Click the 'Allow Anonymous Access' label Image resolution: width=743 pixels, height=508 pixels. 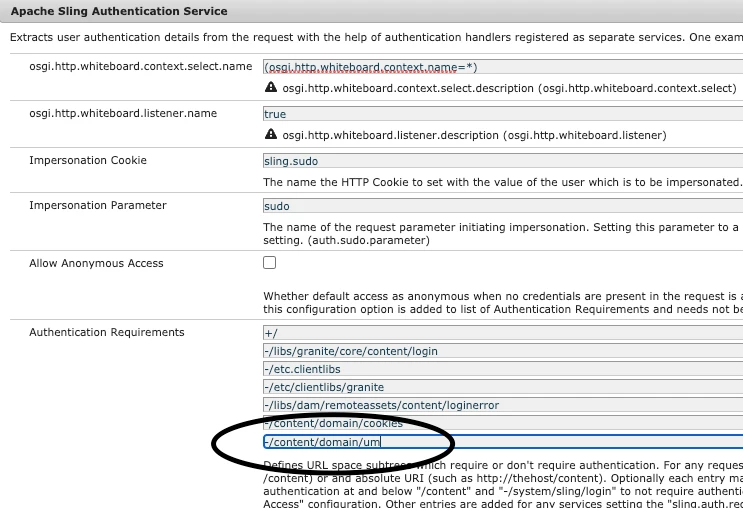pos(96,263)
